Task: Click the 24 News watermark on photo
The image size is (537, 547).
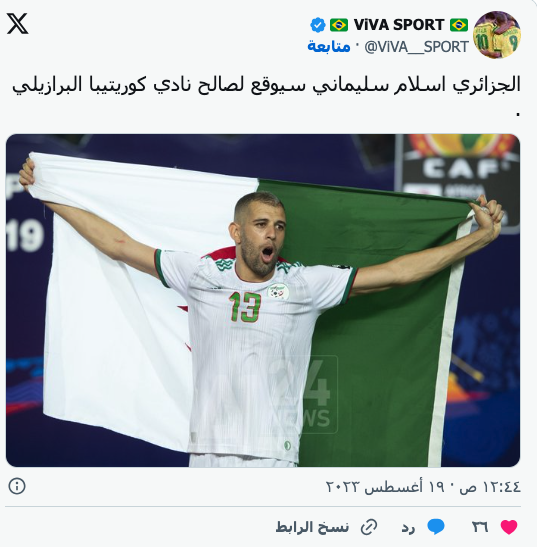Action: [307, 394]
